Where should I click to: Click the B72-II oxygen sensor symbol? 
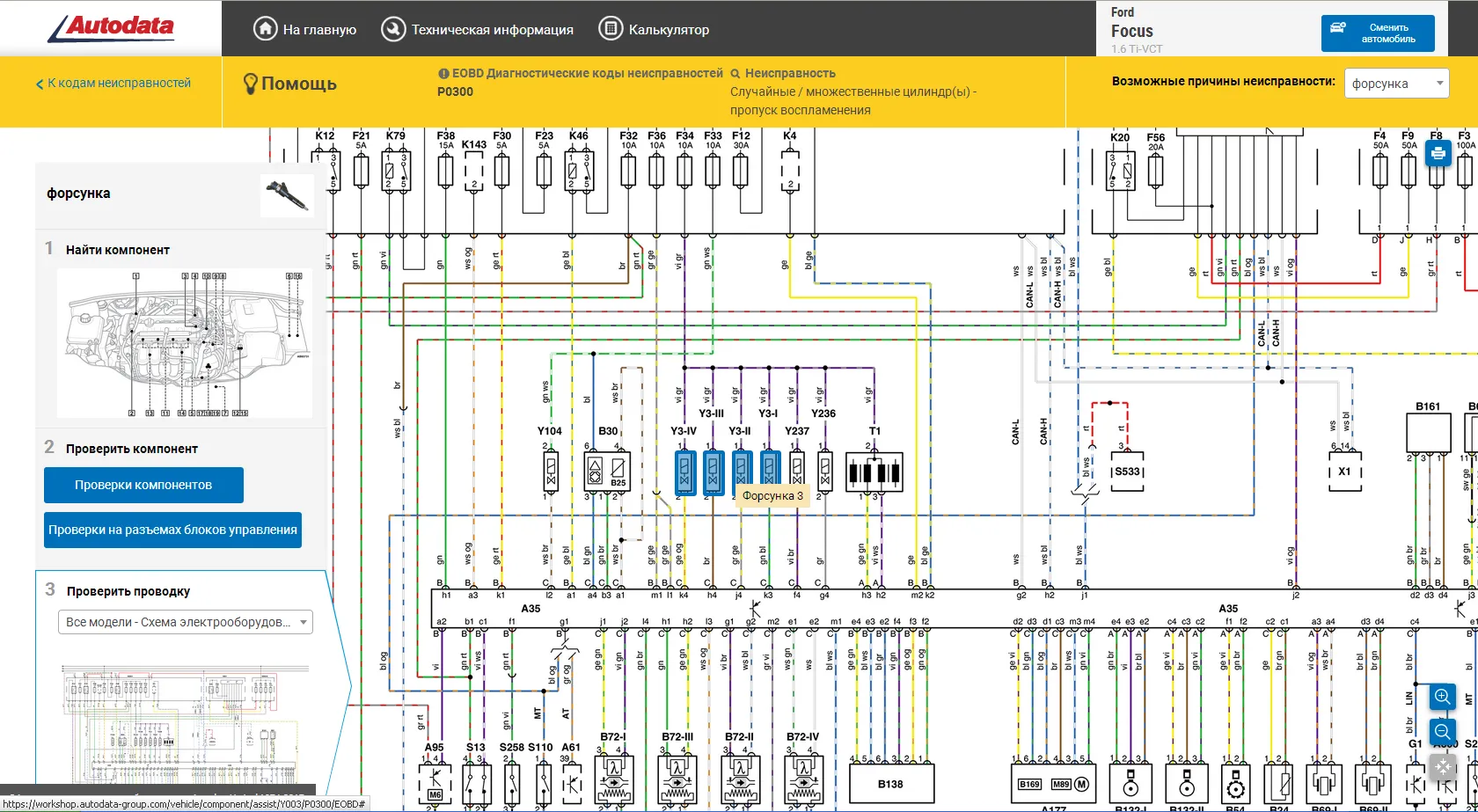coord(741,781)
